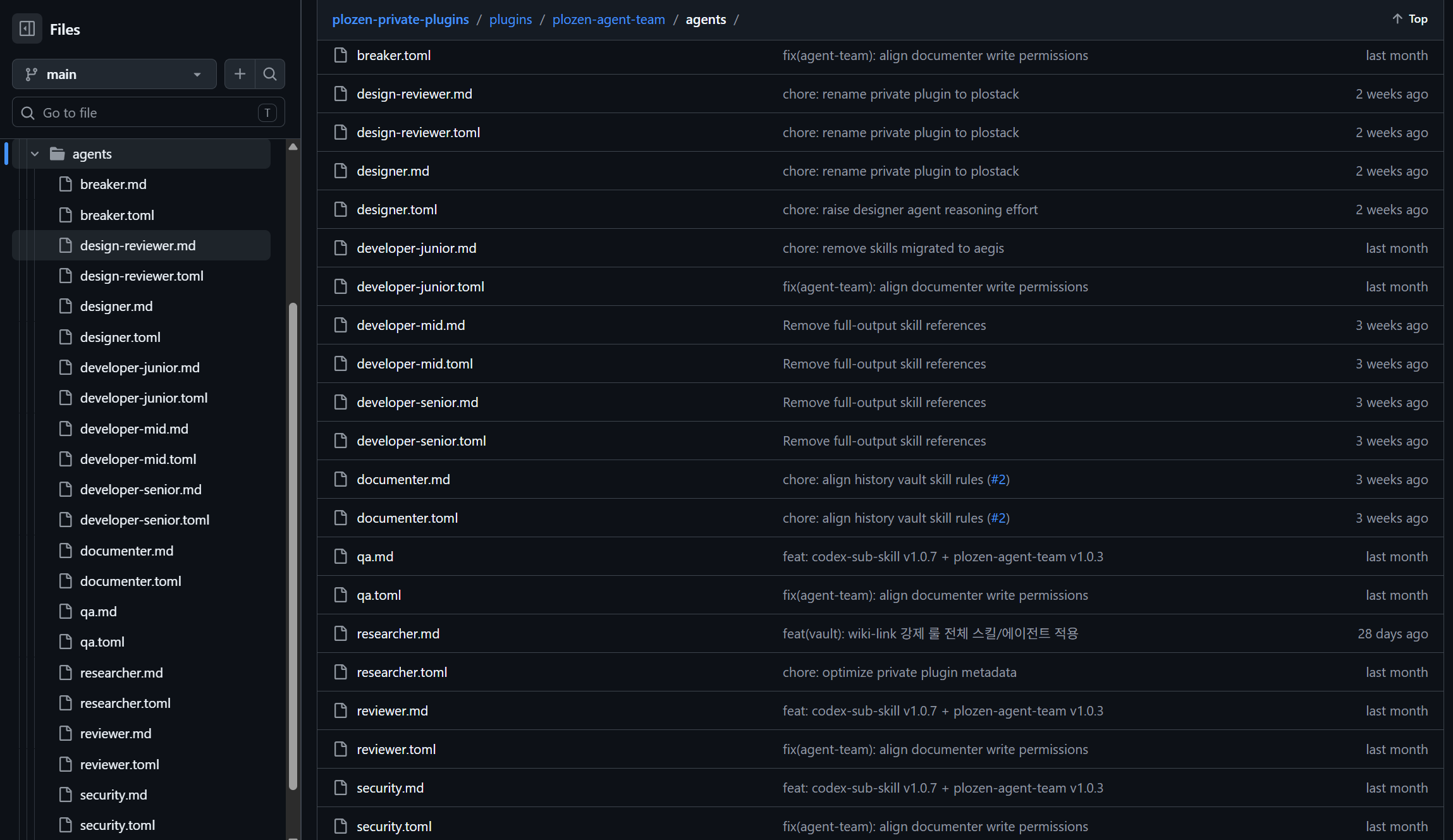The height and width of the screenshot is (840, 1453).
Task: Go to plozen-private-plugins breadcrumb link
Action: click(x=400, y=20)
